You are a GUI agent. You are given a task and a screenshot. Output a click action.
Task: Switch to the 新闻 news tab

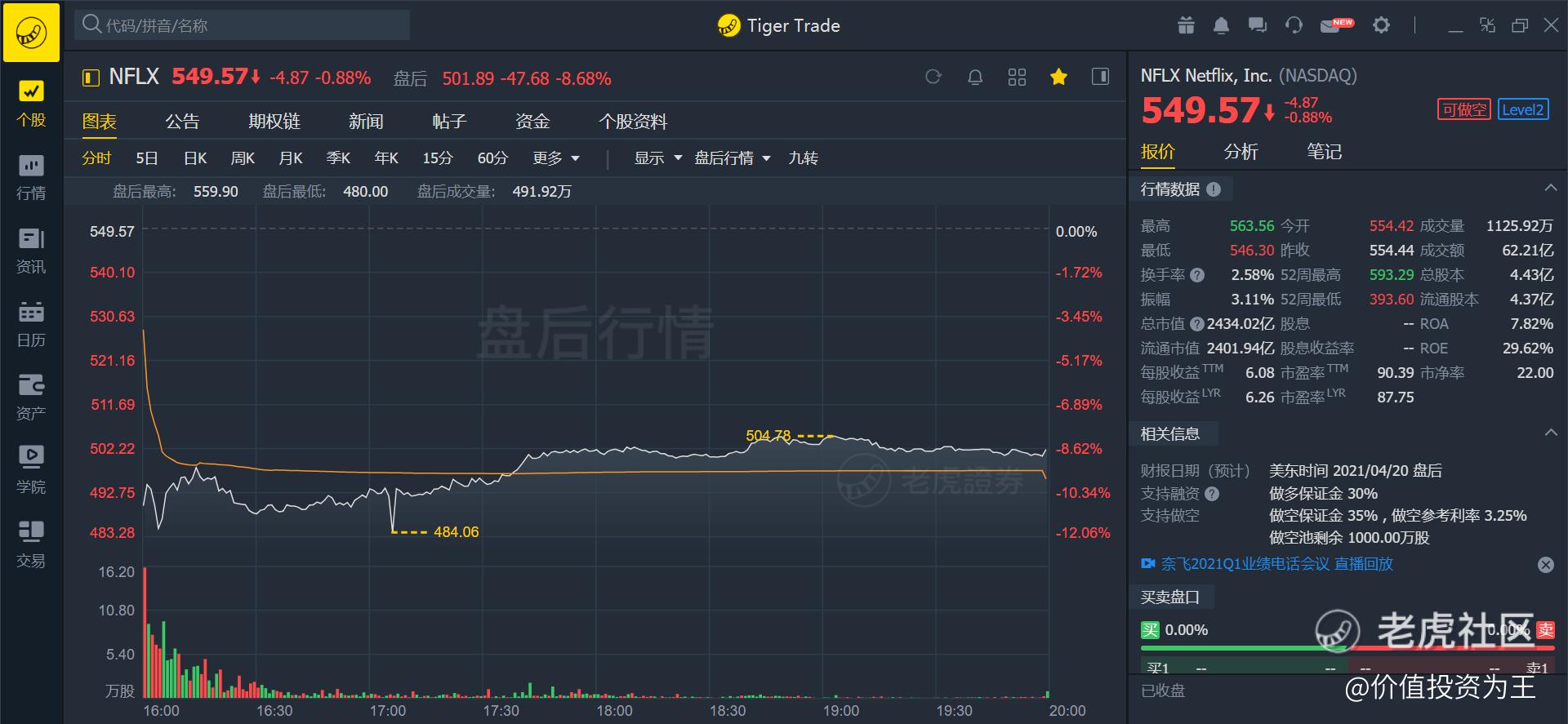(x=366, y=122)
